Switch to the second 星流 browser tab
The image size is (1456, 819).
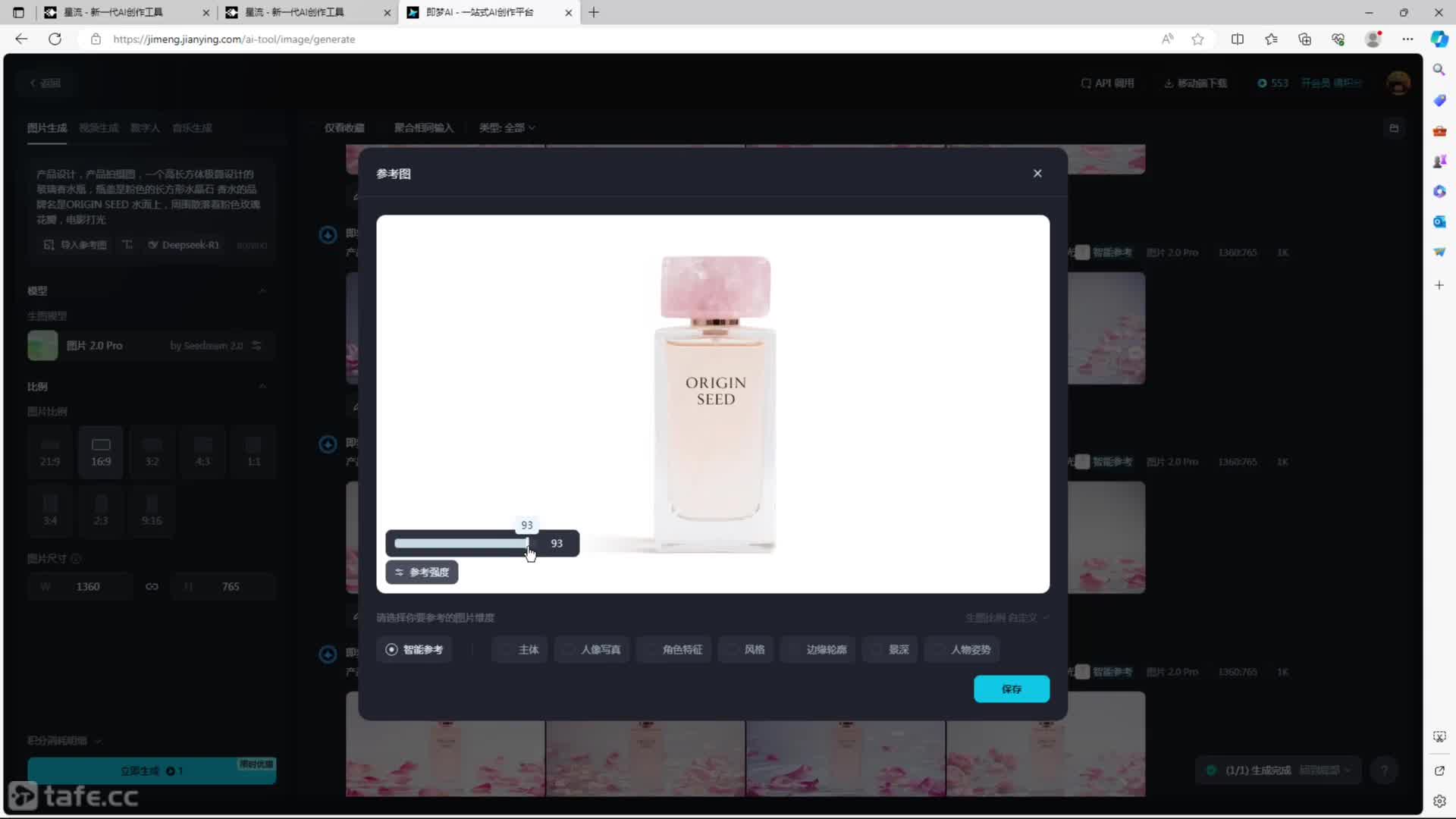tap(307, 12)
